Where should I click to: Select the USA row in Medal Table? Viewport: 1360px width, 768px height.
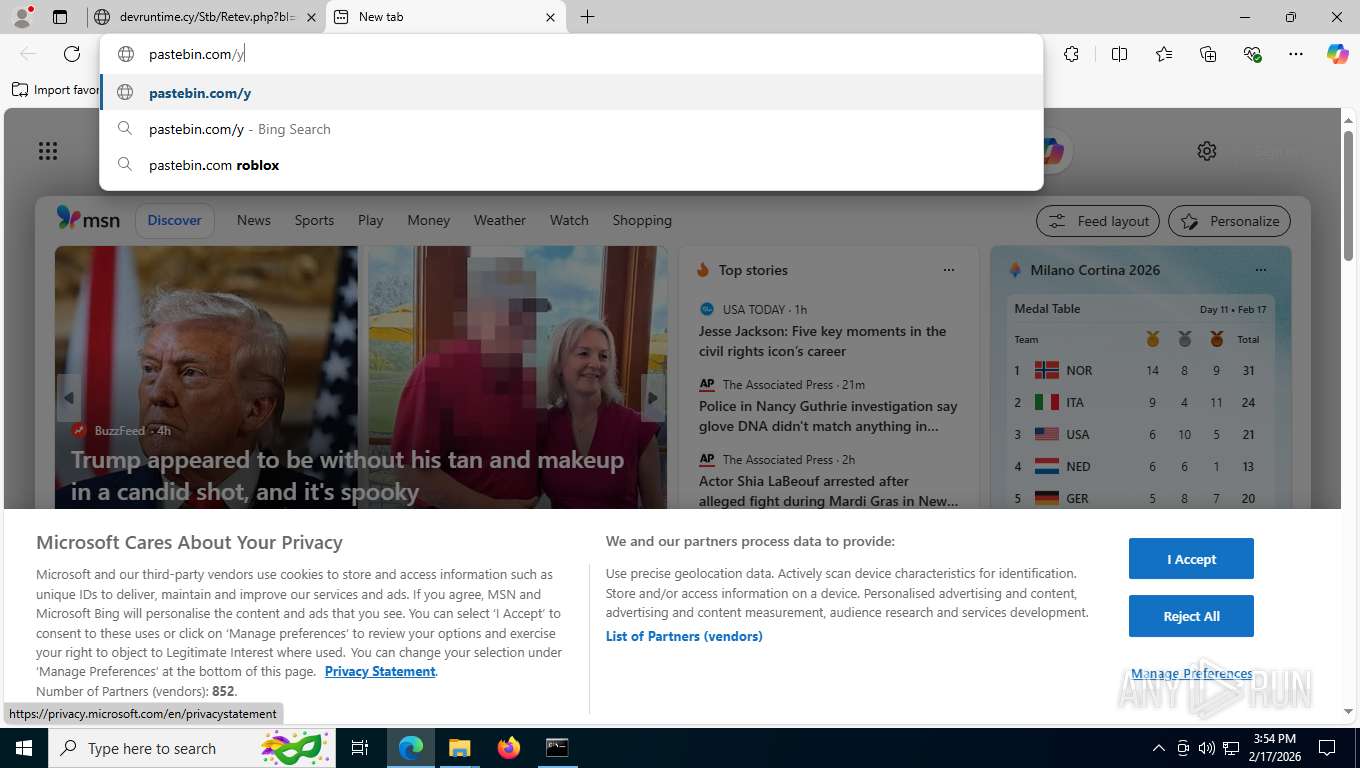[1140, 434]
